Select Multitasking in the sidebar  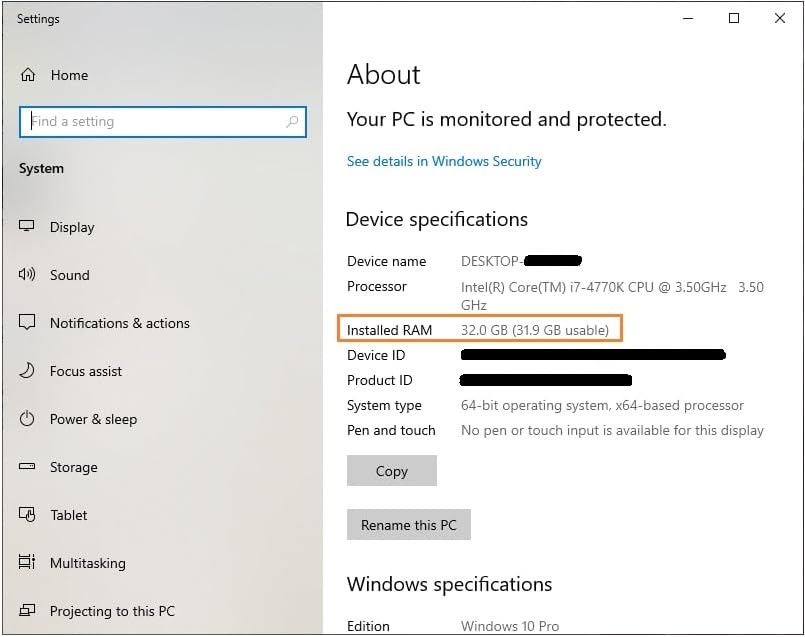point(88,563)
